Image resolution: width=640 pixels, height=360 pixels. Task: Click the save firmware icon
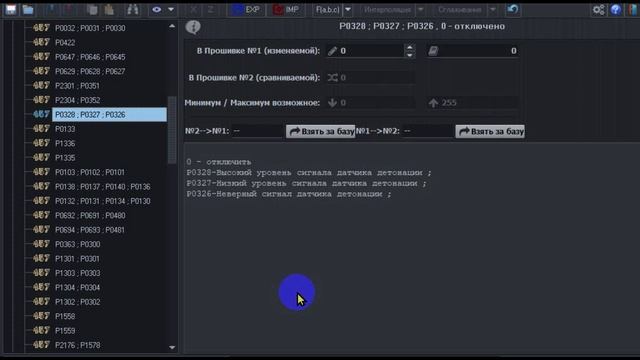tap(11, 9)
